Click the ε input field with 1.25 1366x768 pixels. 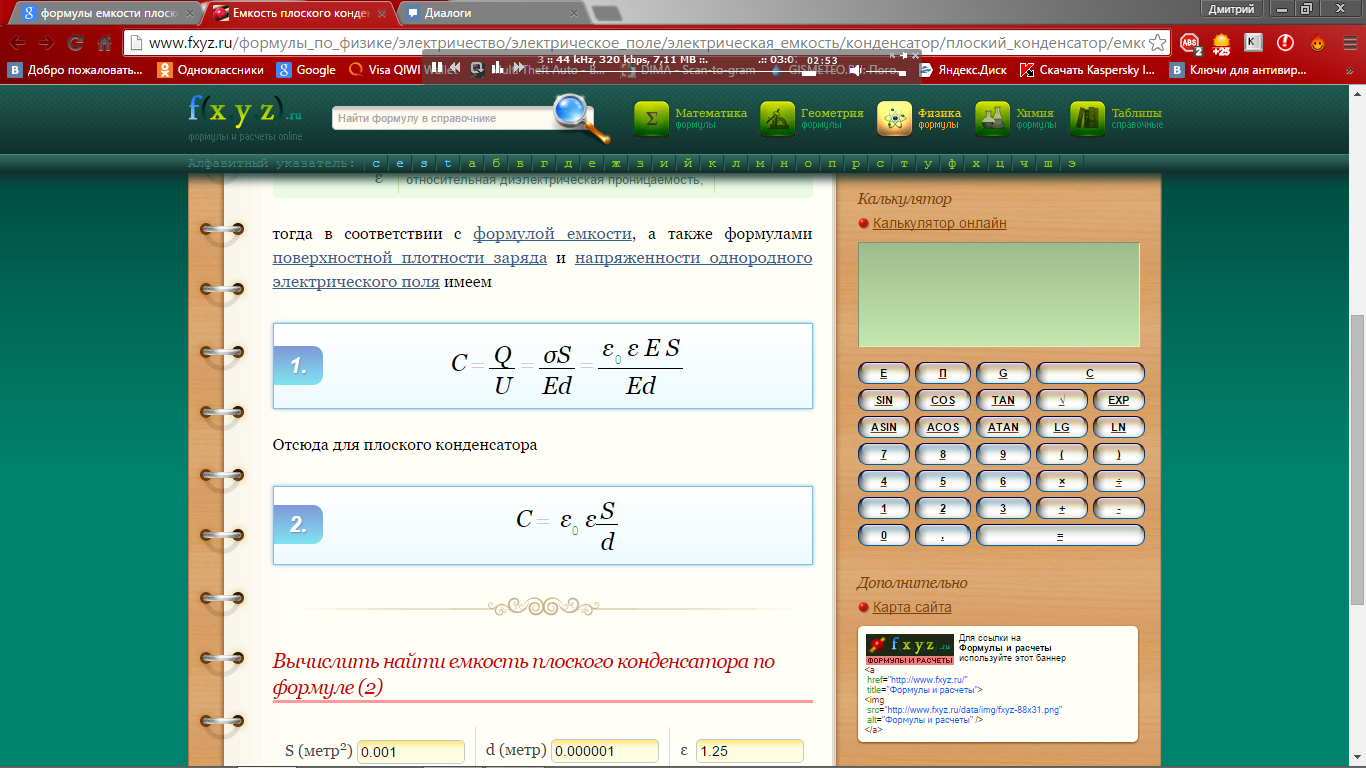point(750,752)
